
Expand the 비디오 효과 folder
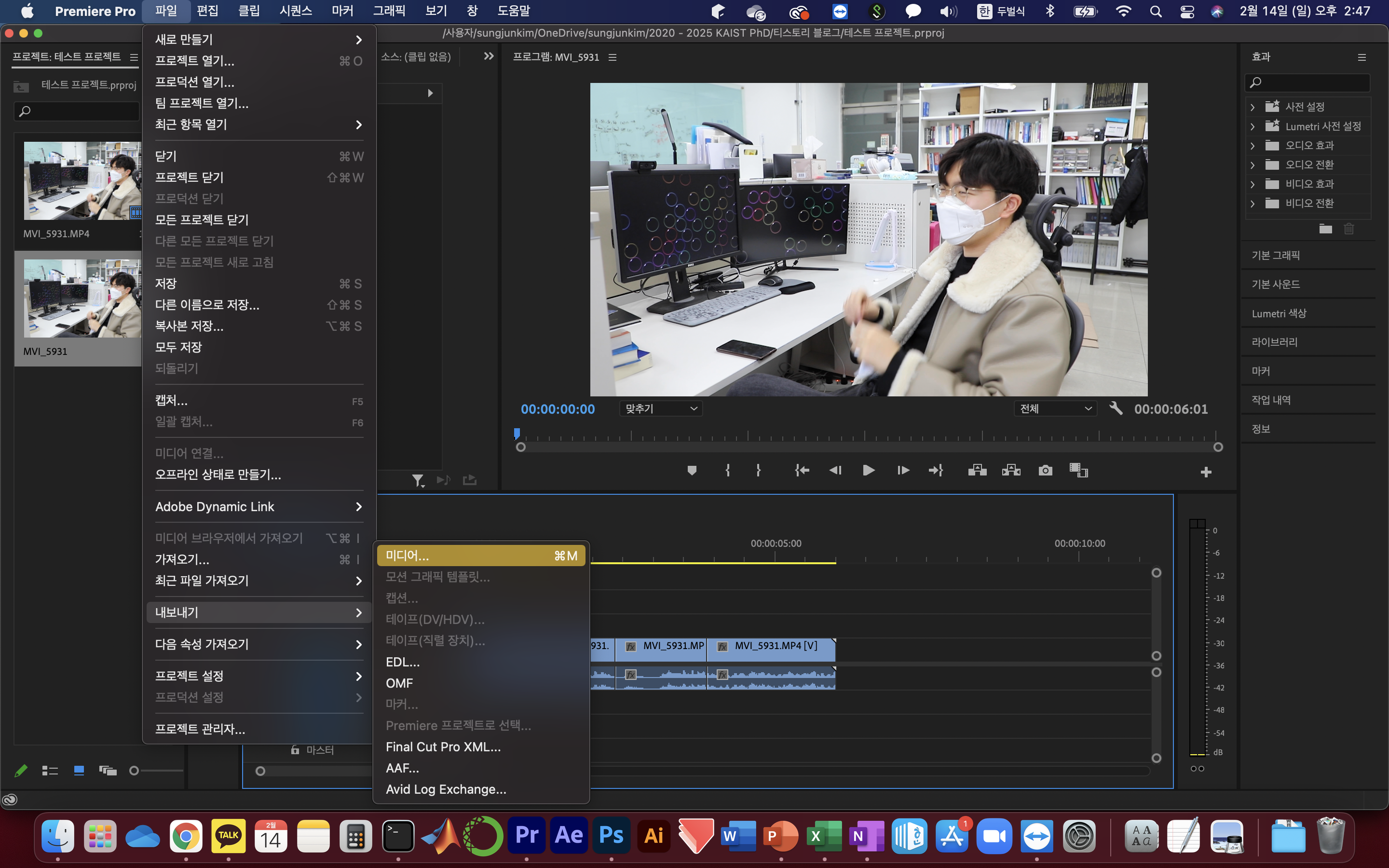point(1253,184)
